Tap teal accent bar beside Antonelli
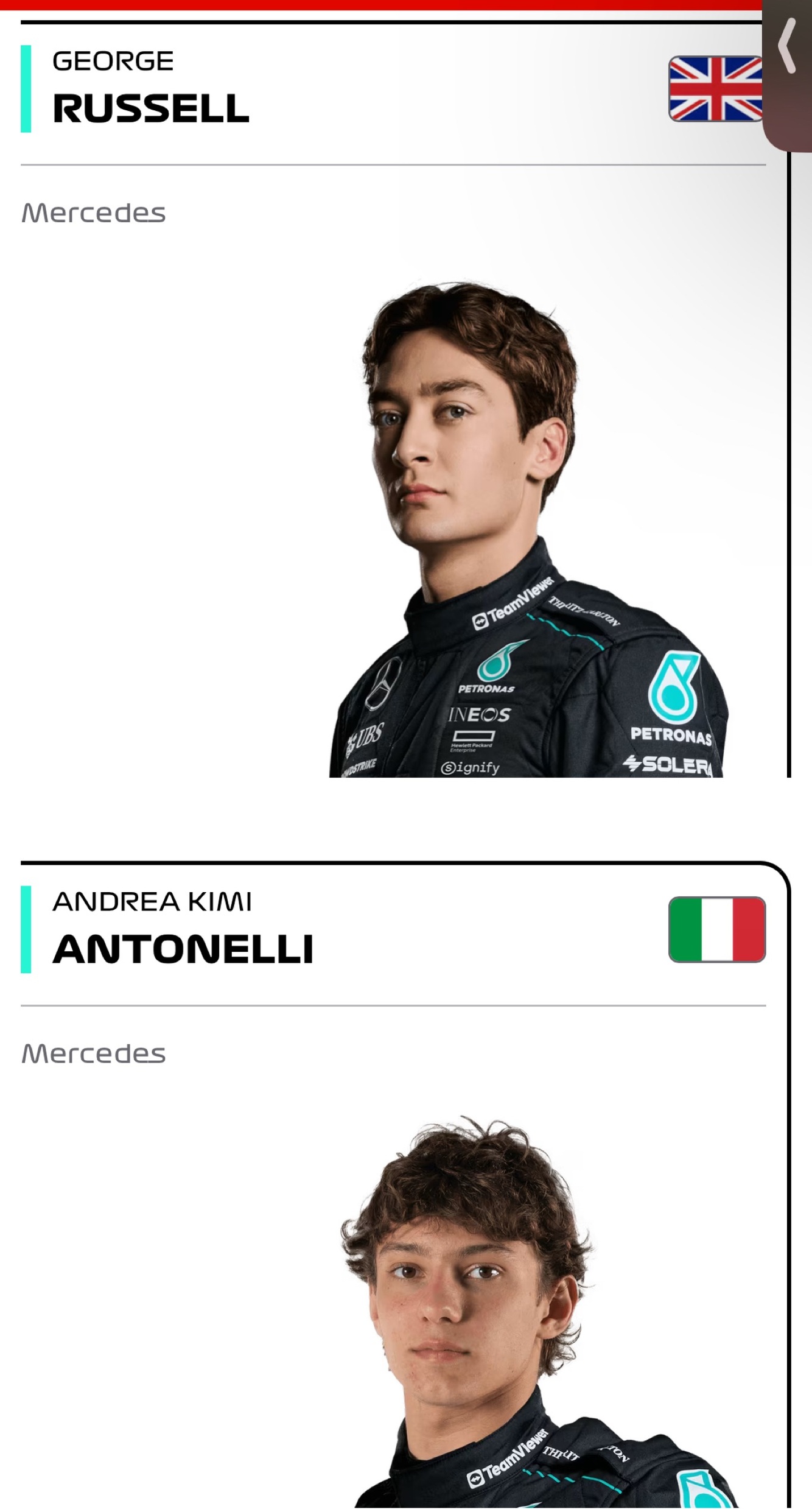812x1509 pixels. pos(26,929)
